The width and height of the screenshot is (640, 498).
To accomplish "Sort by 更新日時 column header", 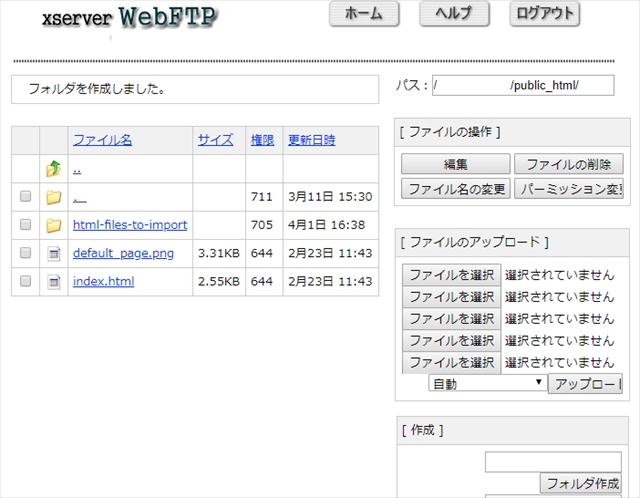I will click(311, 140).
